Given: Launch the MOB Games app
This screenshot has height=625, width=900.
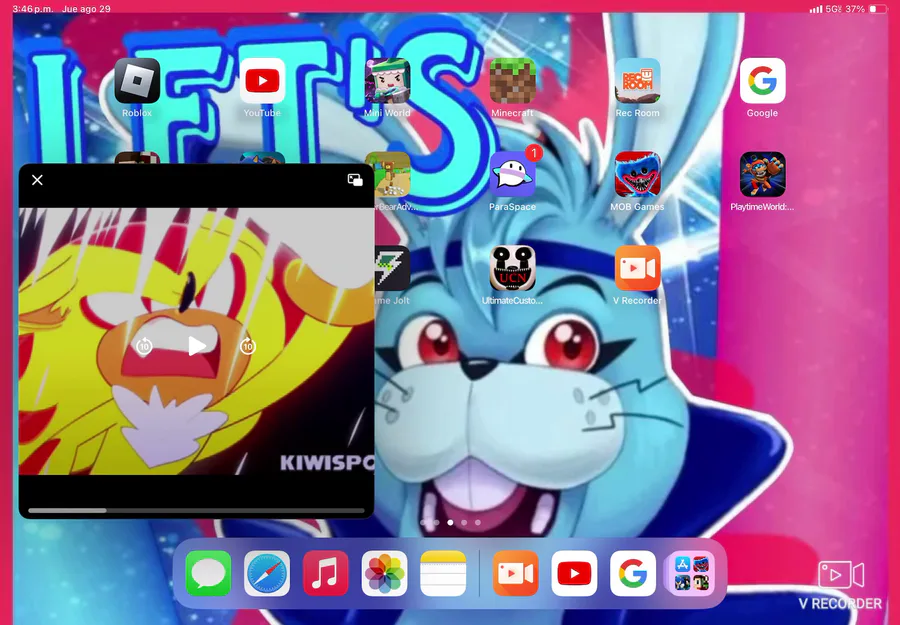Looking at the screenshot, I should (x=637, y=174).
